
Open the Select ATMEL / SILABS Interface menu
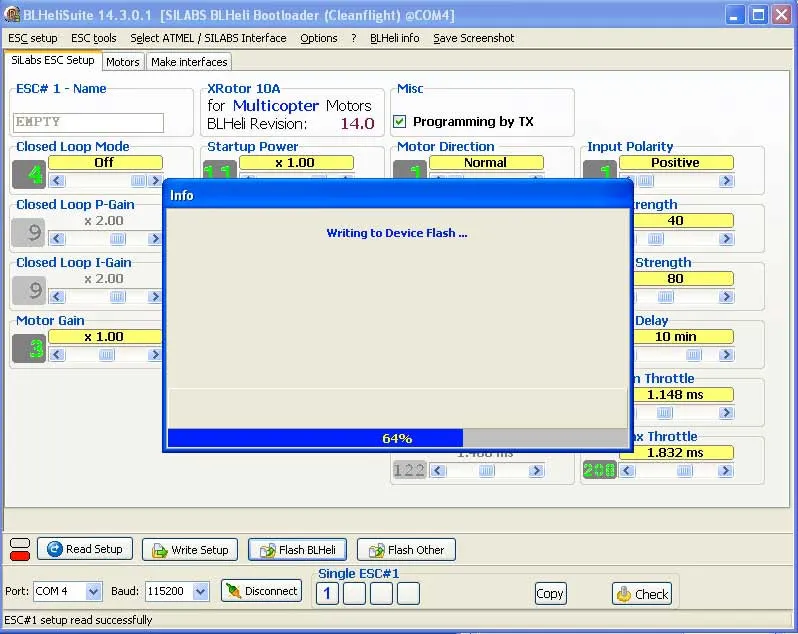tap(208, 38)
